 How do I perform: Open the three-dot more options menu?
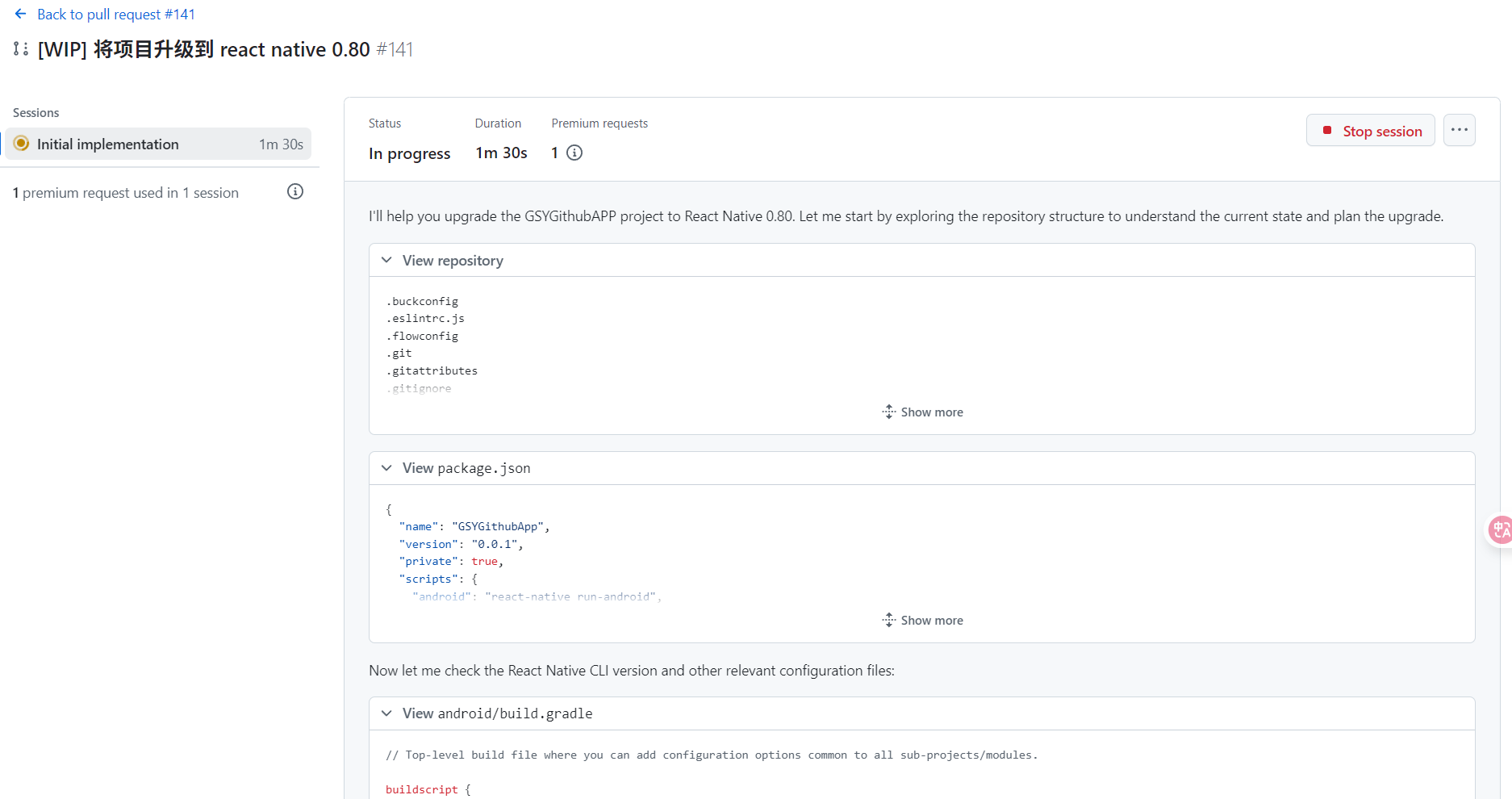click(1460, 130)
